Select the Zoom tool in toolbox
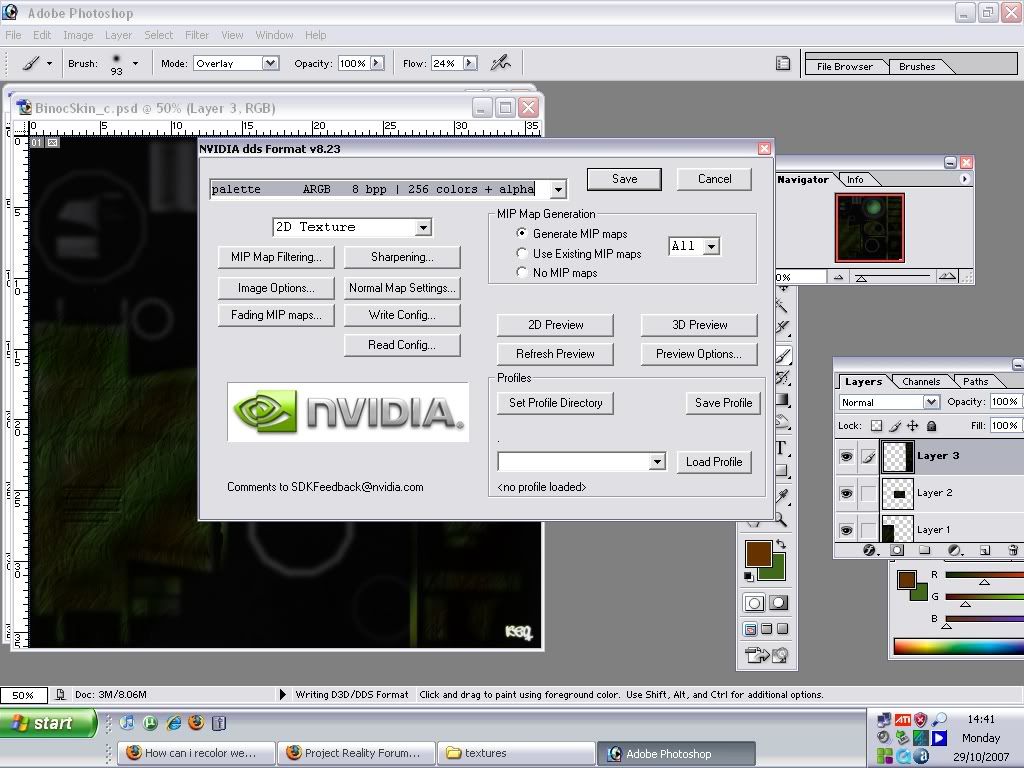This screenshot has width=1024, height=768. point(781,520)
